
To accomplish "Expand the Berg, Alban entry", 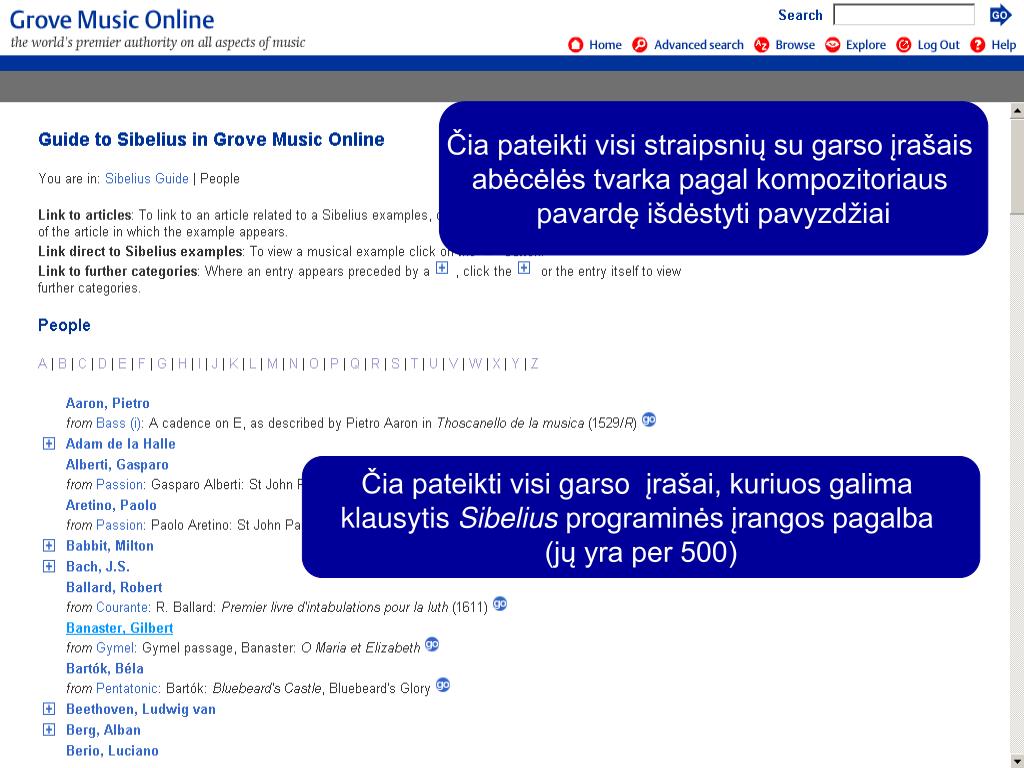I will (49, 730).
